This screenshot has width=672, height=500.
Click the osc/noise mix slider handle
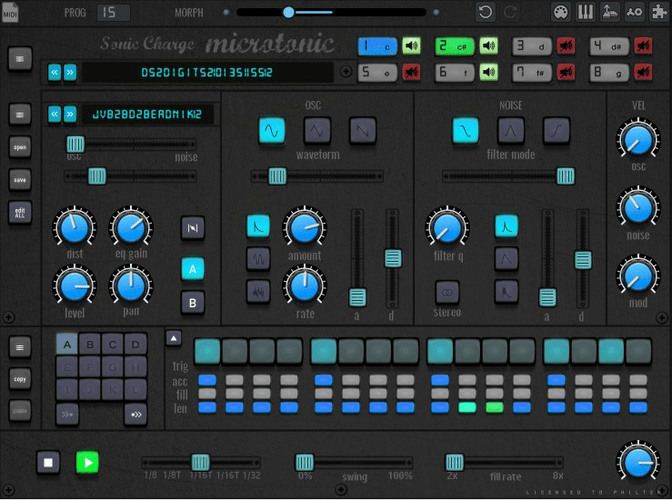click(75, 144)
